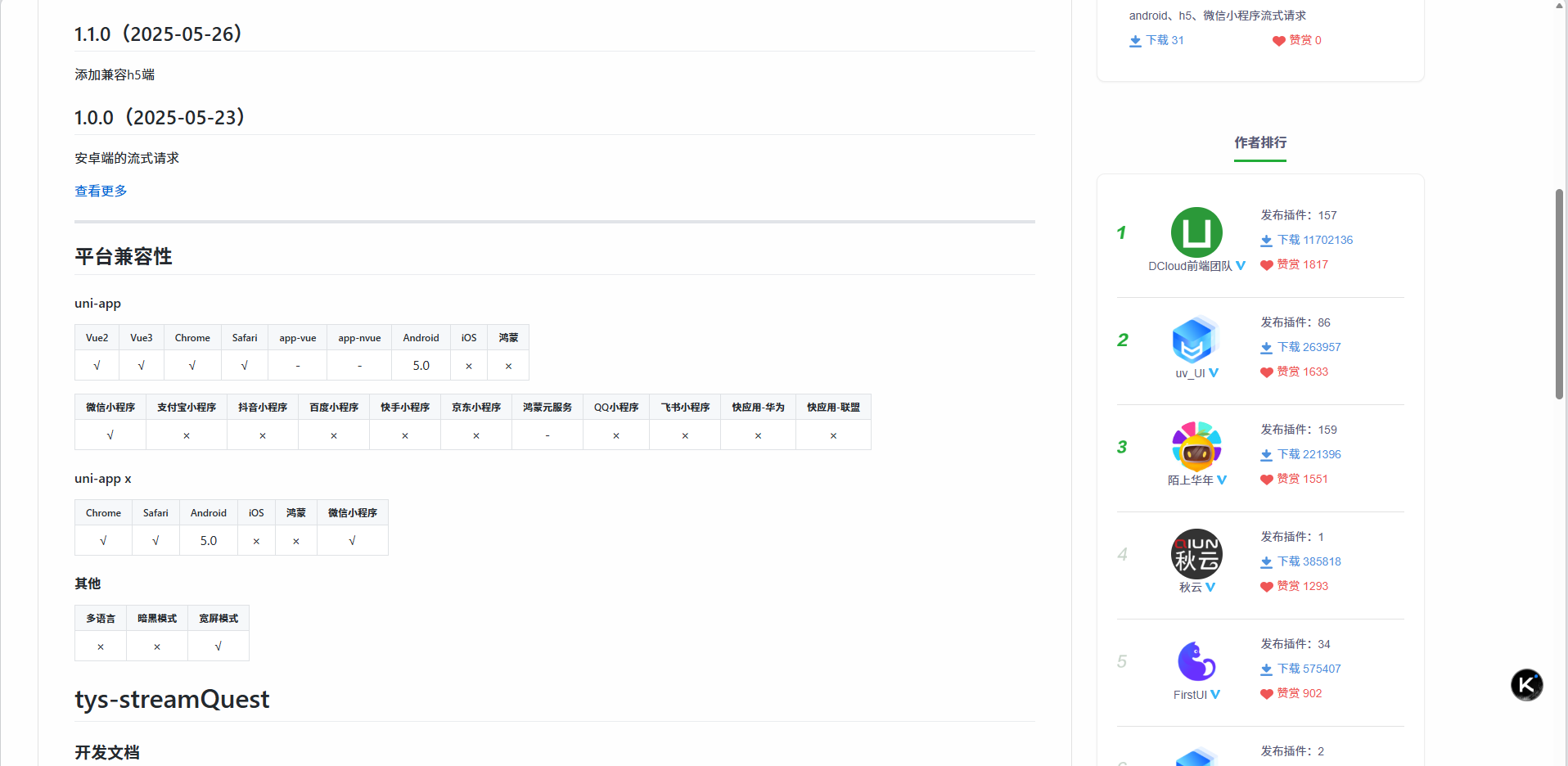
Task: Click the 微信小程序 header in uni-app x table
Action: (352, 513)
